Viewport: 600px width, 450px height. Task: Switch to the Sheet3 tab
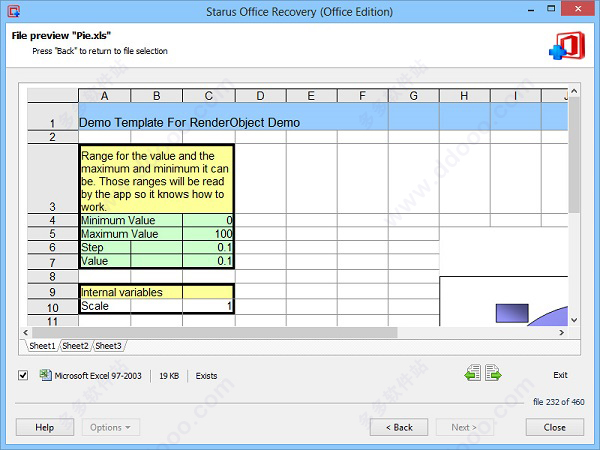tap(108, 346)
